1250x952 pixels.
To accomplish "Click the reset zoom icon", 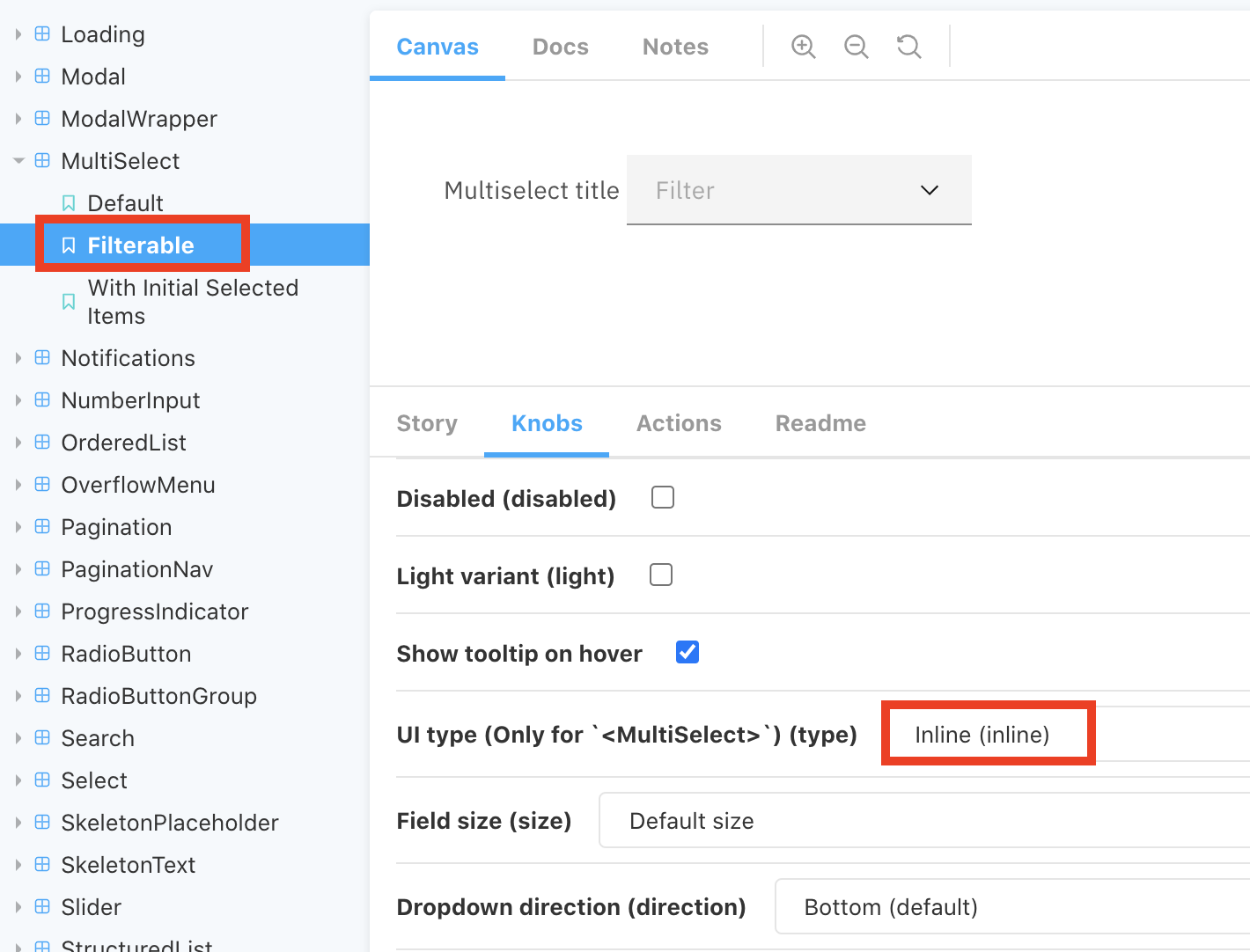I will (x=908, y=46).
